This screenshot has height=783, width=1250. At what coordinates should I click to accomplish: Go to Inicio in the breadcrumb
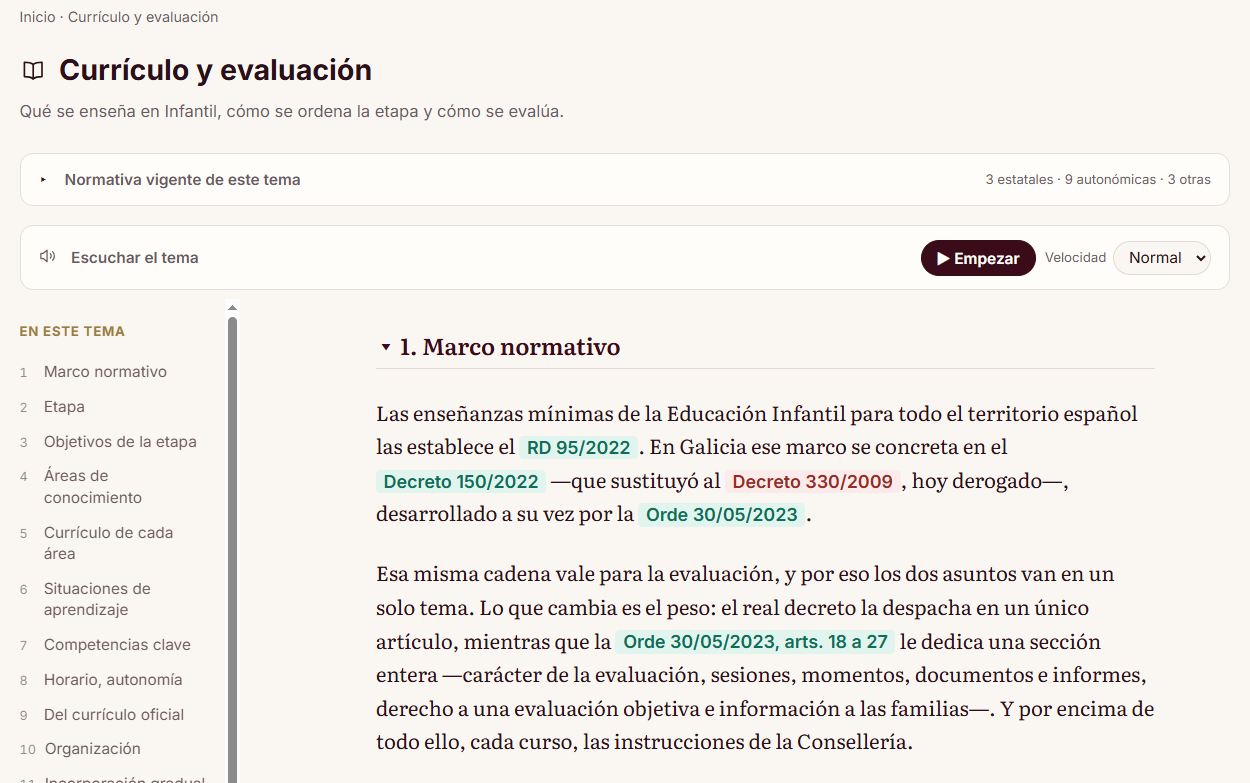(x=38, y=17)
